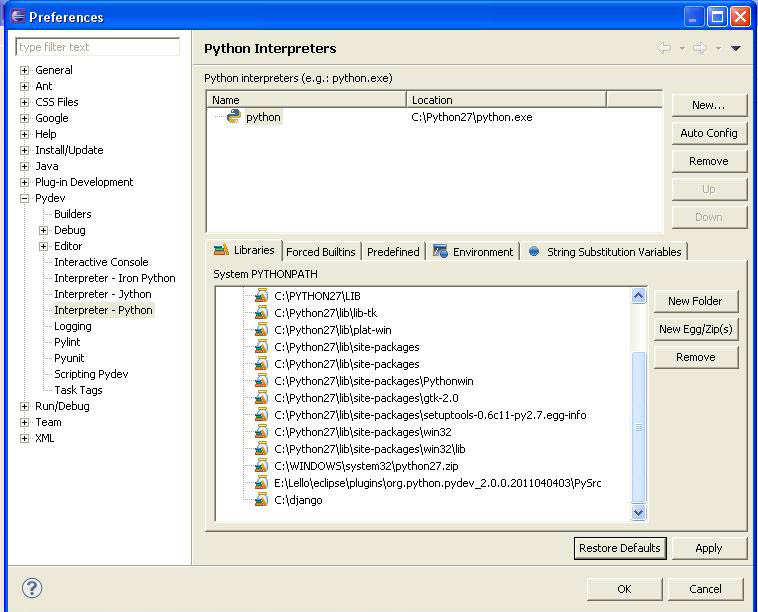Expand the CSS Files node
Screen dimensions: 758x612
[24, 102]
